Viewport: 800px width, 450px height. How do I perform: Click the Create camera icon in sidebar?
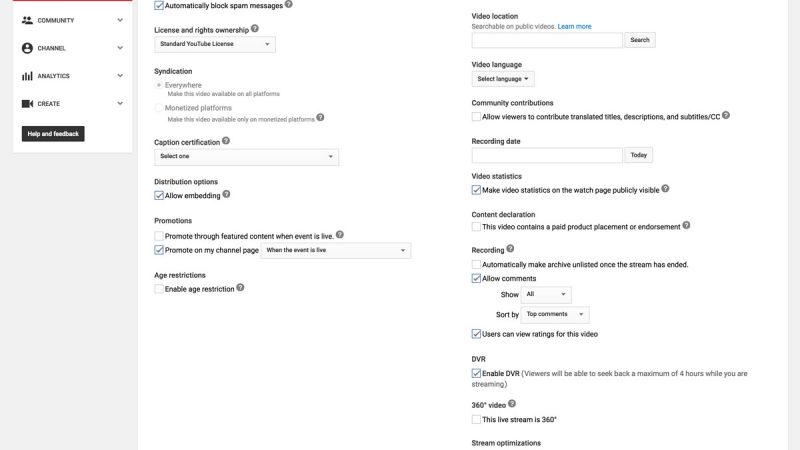[x=27, y=103]
